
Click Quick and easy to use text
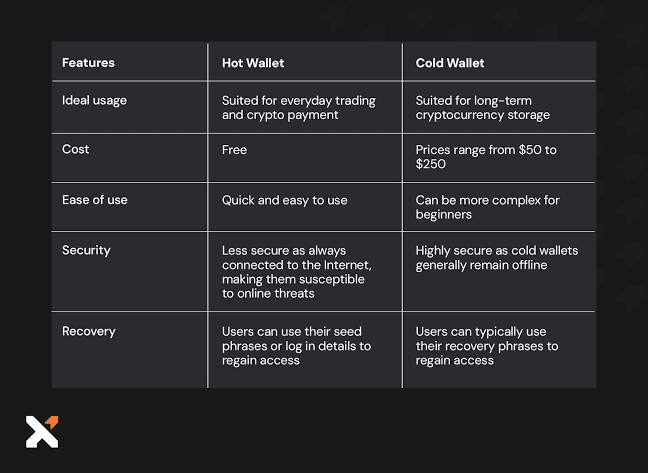[x=285, y=200]
